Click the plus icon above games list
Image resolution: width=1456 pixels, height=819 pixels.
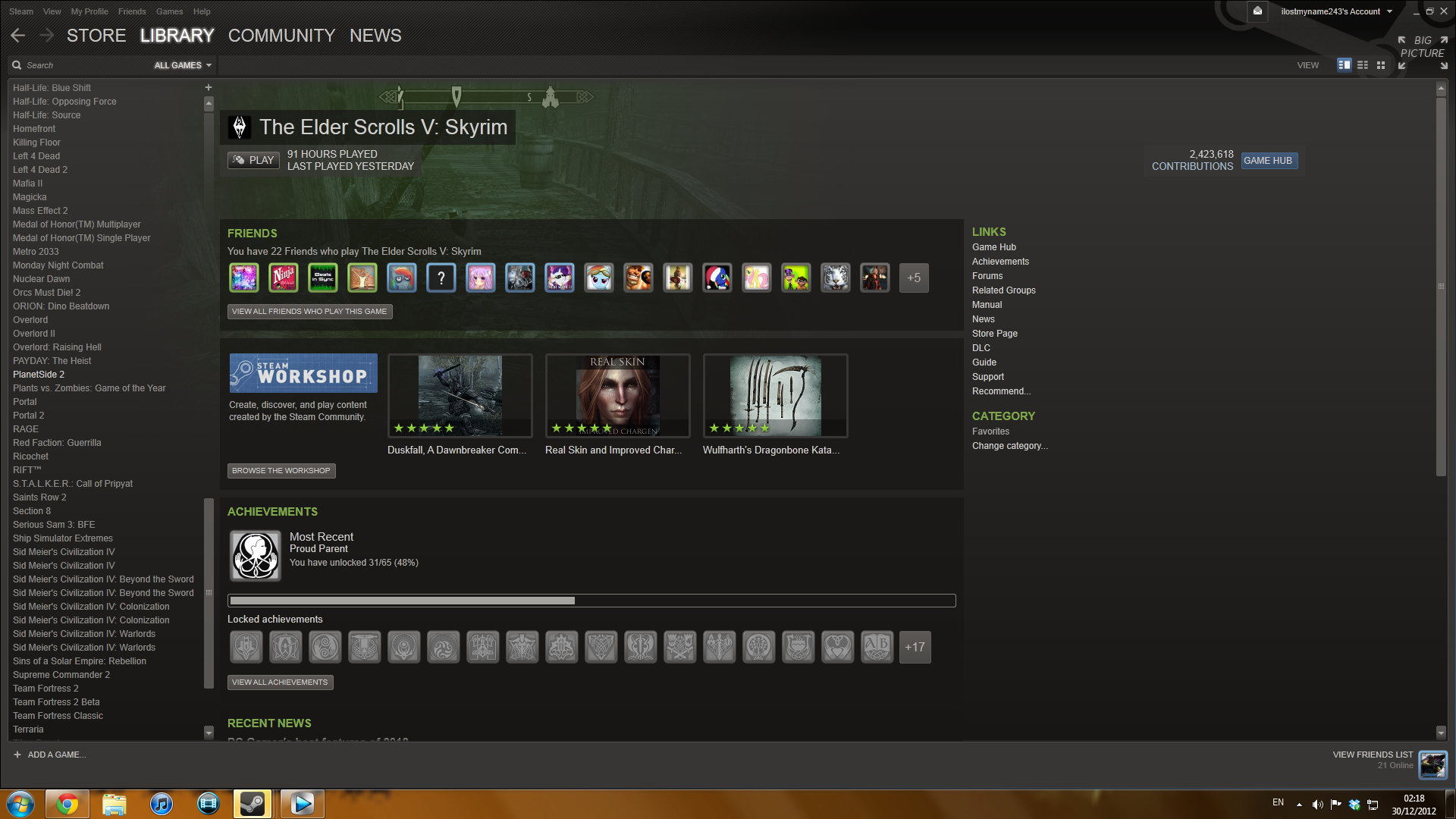pos(209,87)
